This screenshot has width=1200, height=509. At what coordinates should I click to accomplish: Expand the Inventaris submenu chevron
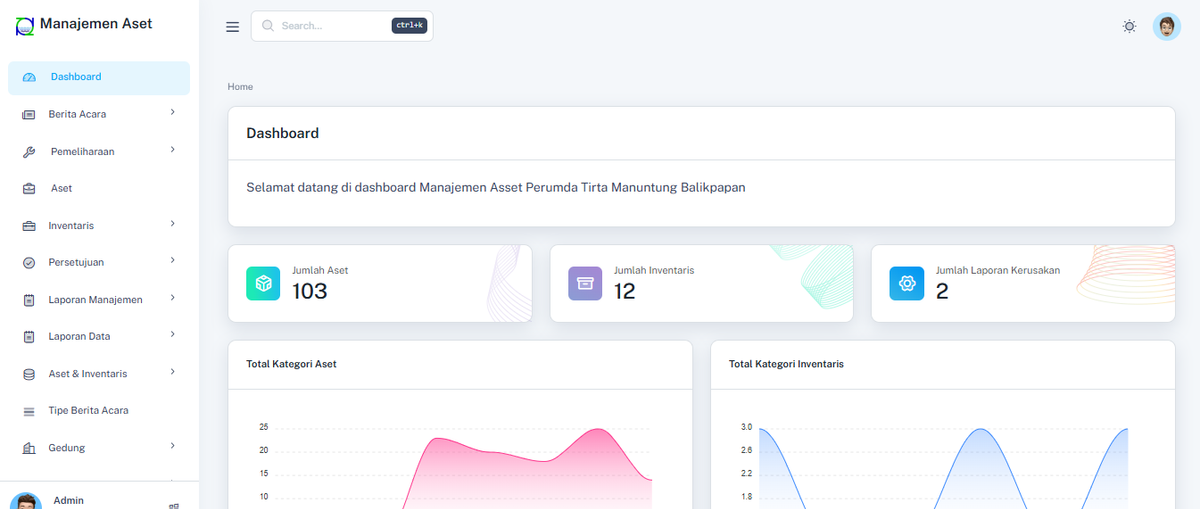coord(173,223)
